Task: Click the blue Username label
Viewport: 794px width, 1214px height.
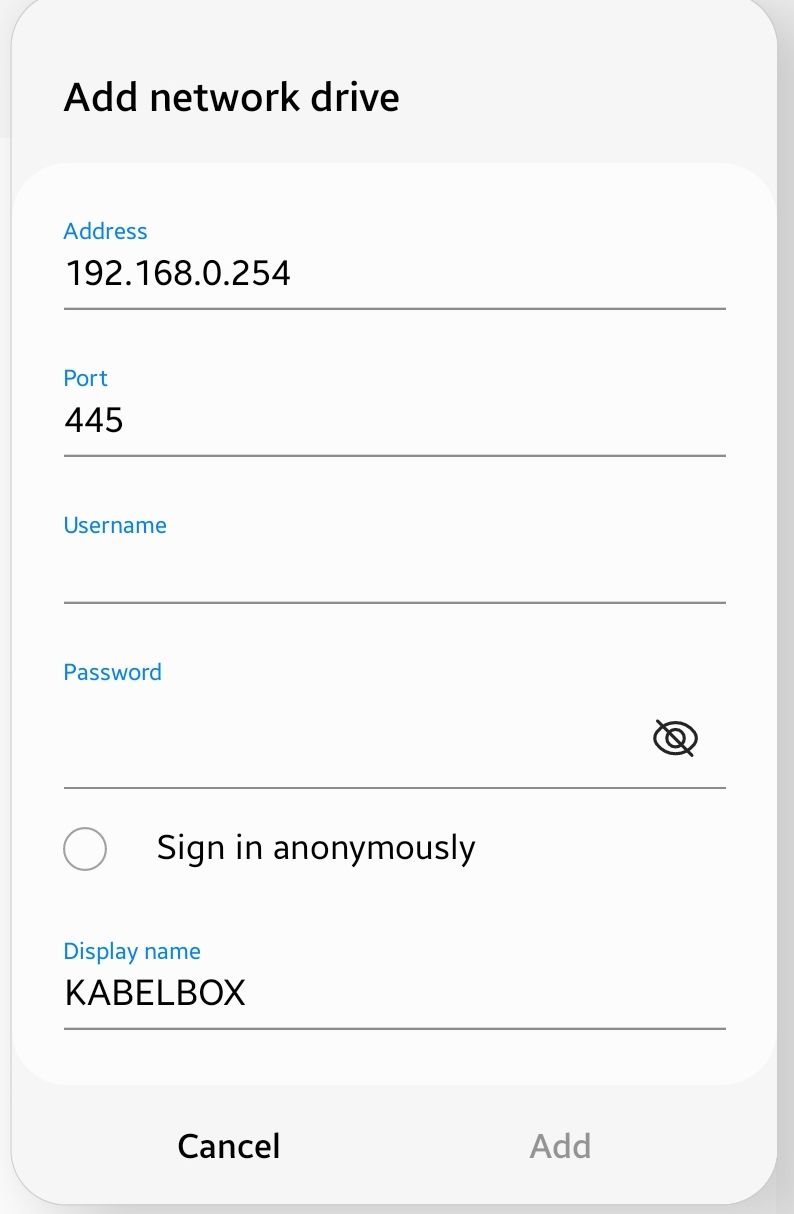Action: [115, 525]
